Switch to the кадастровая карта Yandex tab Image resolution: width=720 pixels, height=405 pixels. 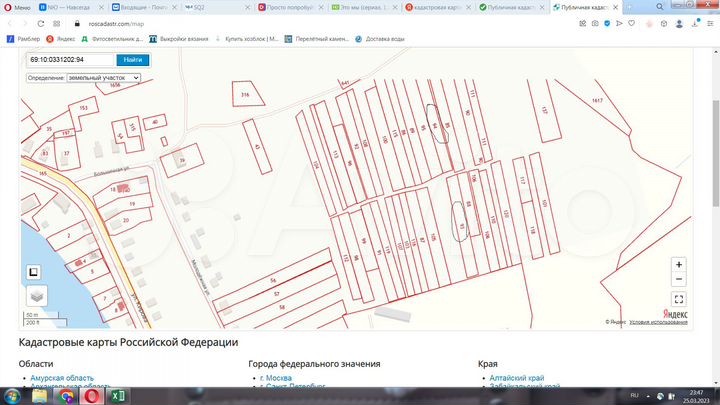point(438,7)
